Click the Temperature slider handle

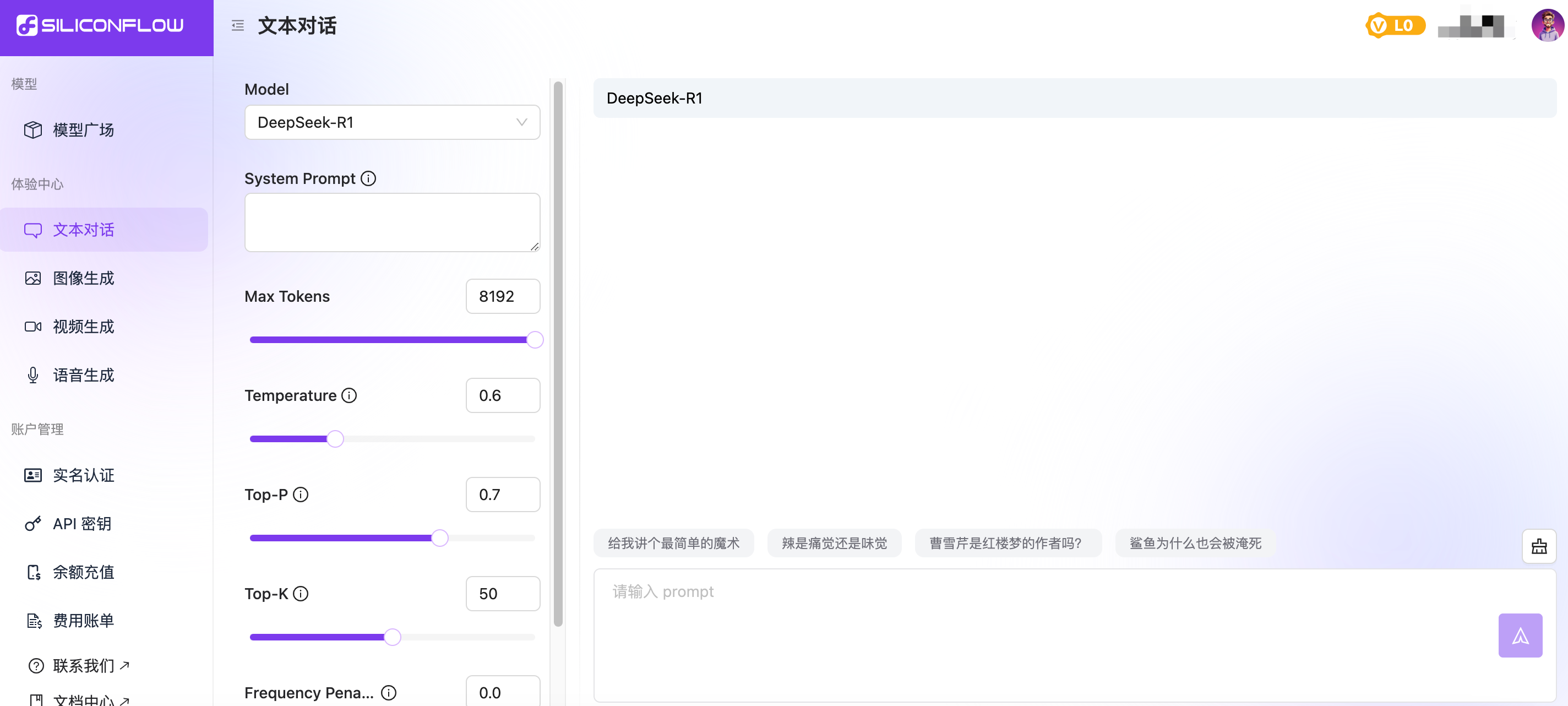coord(335,439)
